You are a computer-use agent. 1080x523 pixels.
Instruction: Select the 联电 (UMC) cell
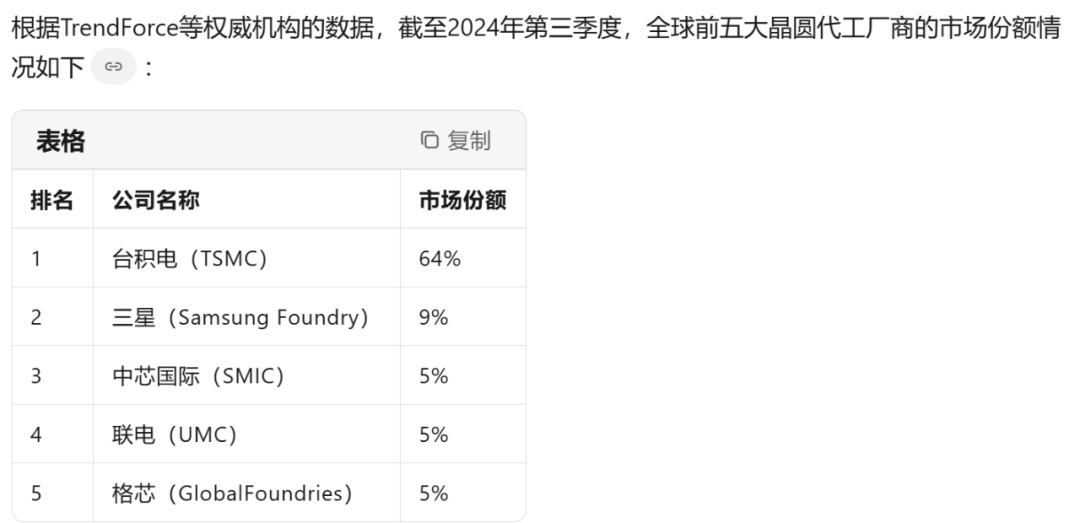174,436
